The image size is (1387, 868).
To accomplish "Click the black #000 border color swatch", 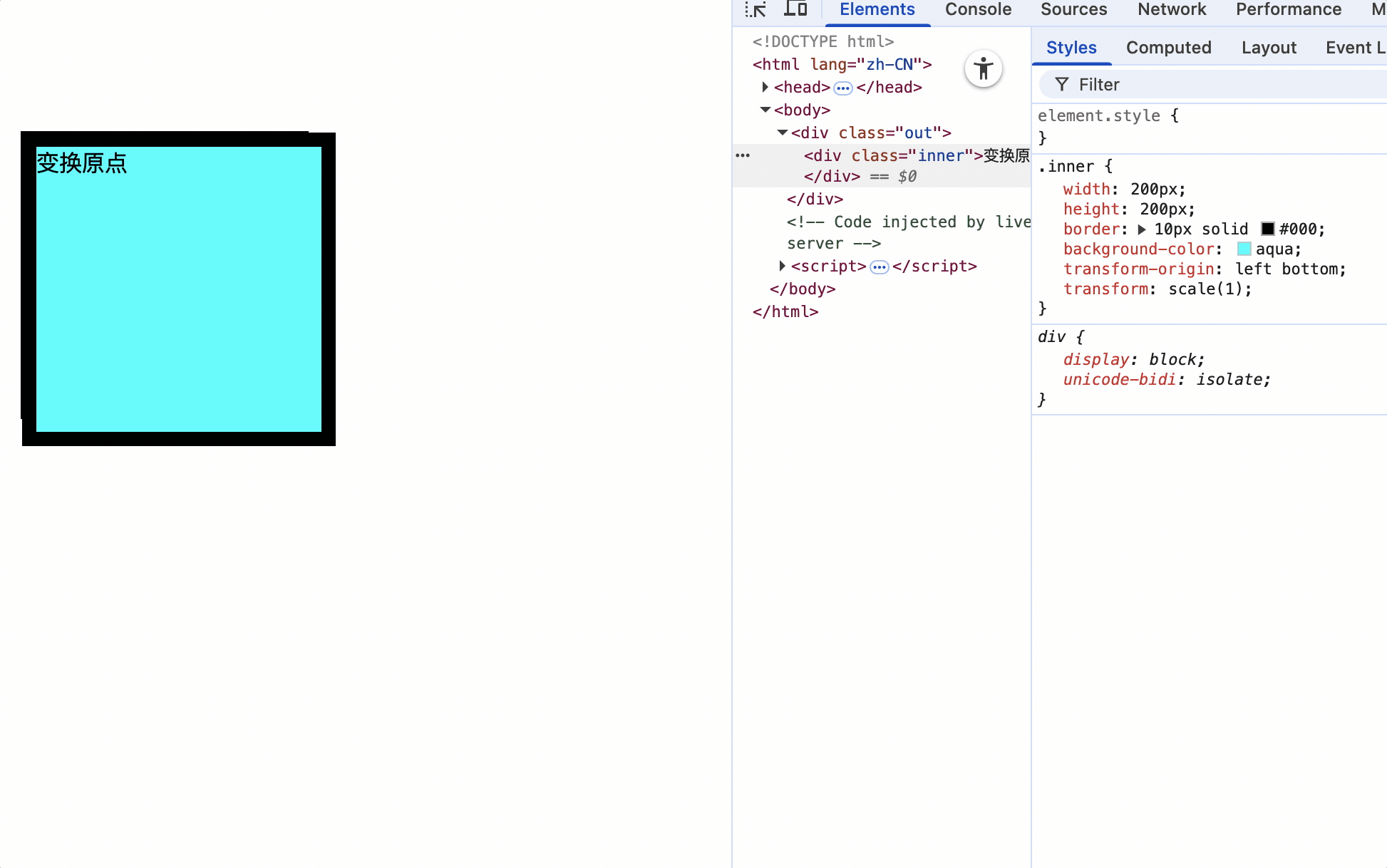I will 1268,229.
